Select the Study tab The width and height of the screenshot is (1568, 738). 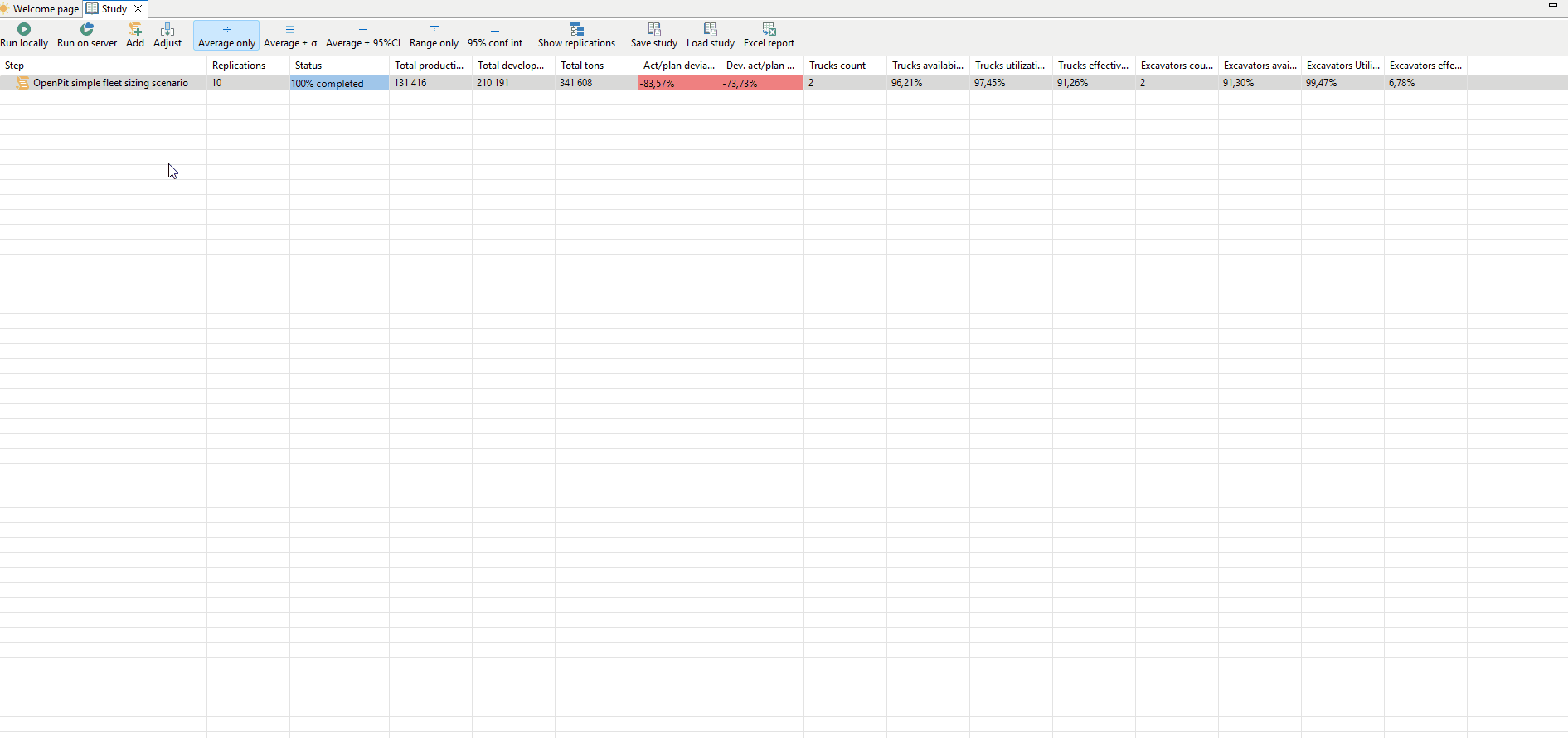coord(114,9)
